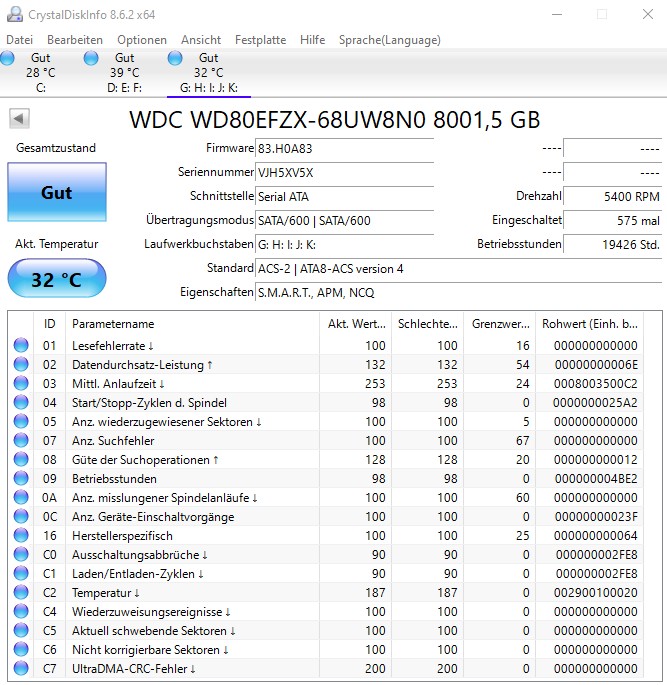Click status orb for Anz. wiederzugewiesener Sektoren
Screen dimensions: 667x685
click(x=21, y=421)
